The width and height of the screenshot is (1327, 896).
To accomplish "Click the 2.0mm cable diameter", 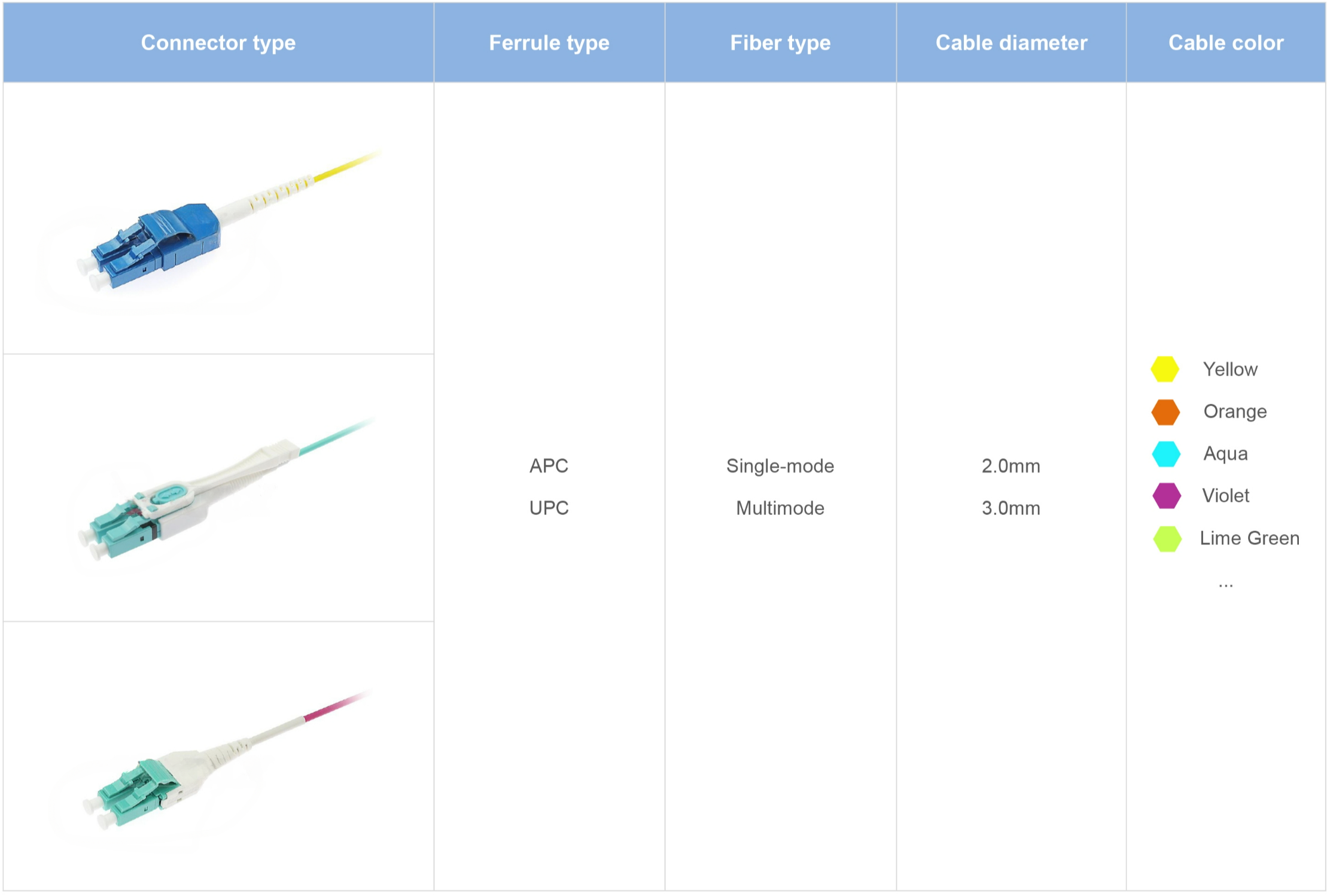I will pyautogui.click(x=1011, y=466).
